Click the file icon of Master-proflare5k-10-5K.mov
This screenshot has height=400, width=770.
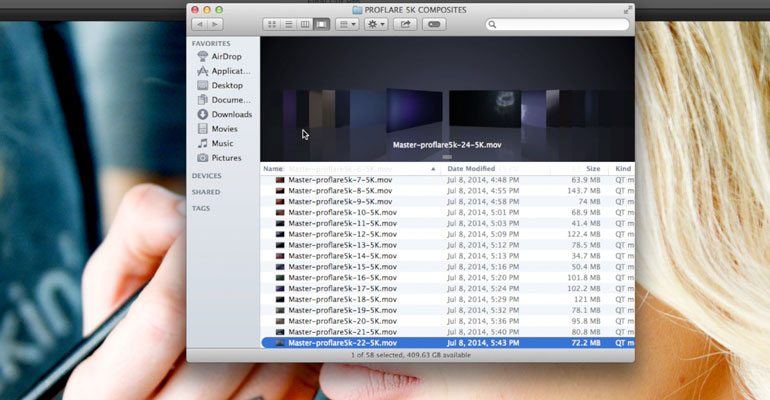click(x=280, y=213)
